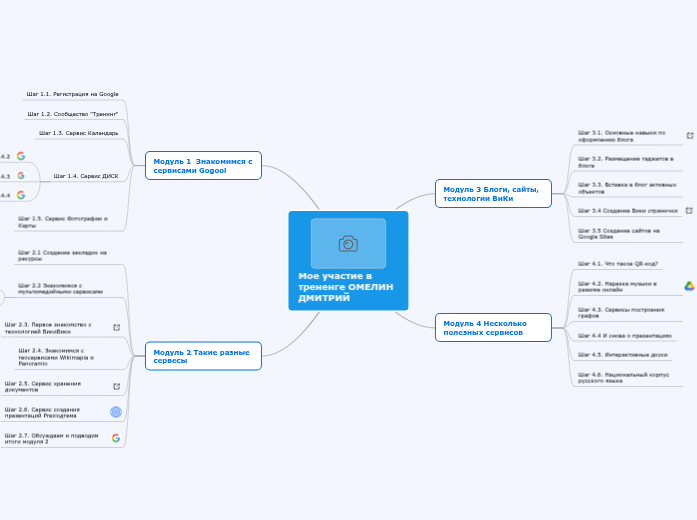Open the link icon next to Шаг 3.4
This screenshot has height=520, width=697.
[x=689, y=210]
